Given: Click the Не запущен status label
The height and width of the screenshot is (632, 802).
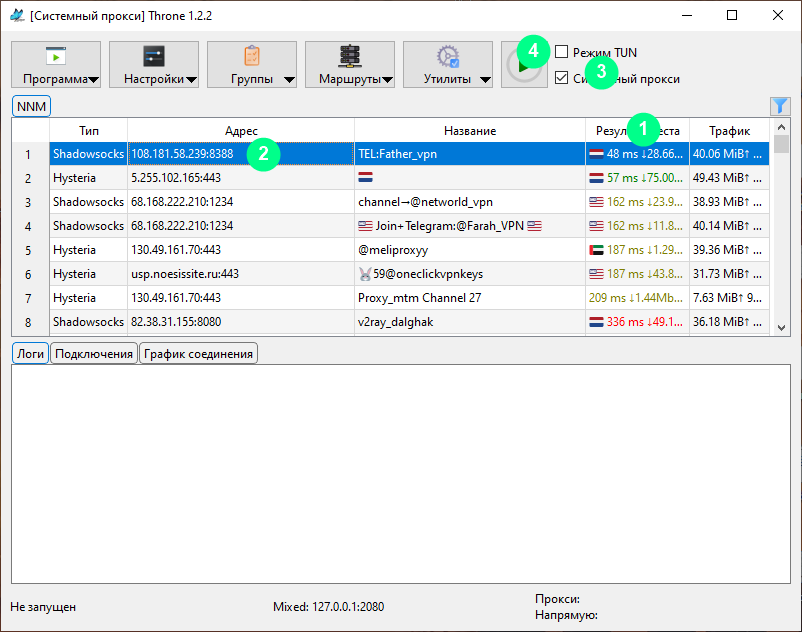Looking at the screenshot, I should pyautogui.click(x=43, y=607).
